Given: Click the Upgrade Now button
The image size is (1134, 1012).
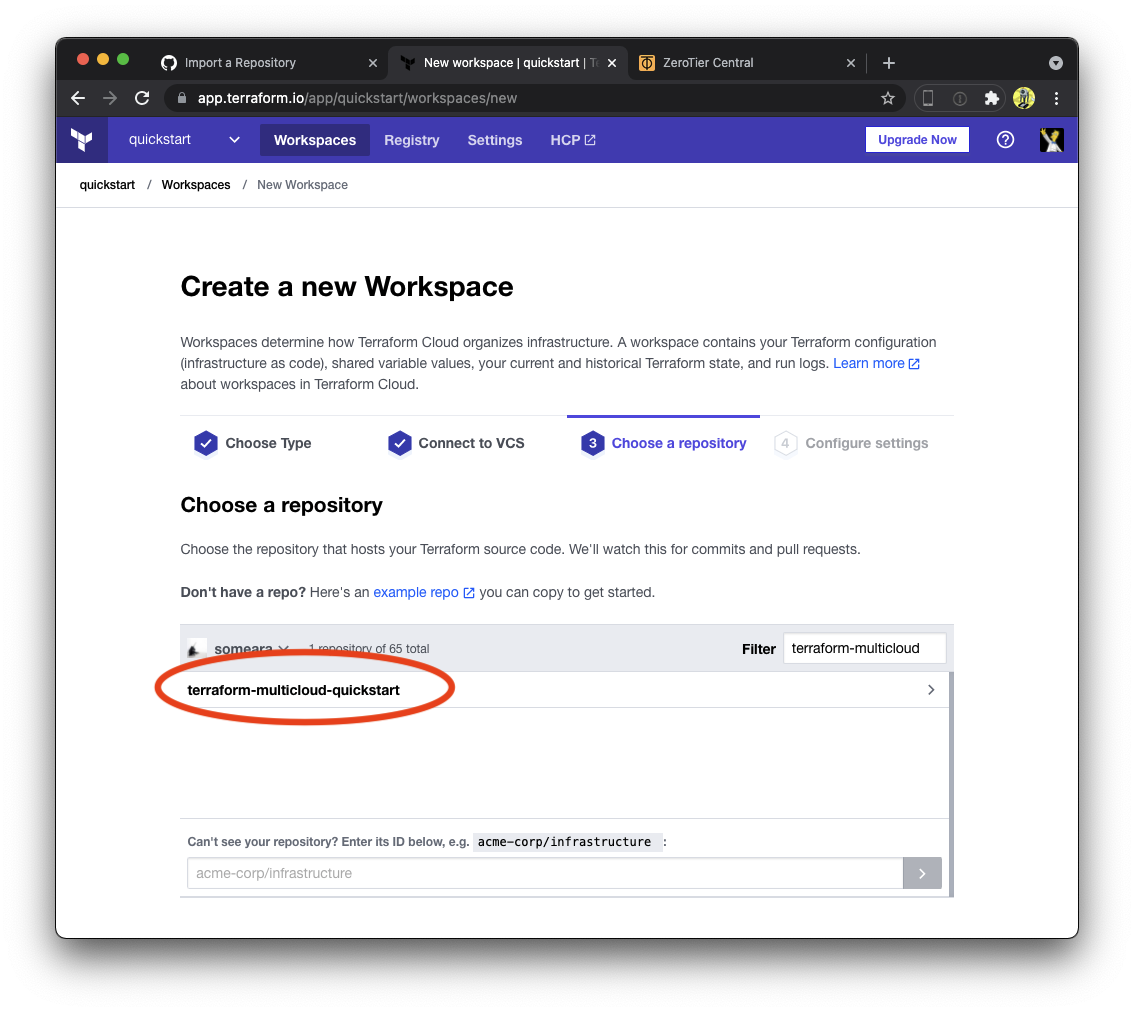Looking at the screenshot, I should pos(917,140).
